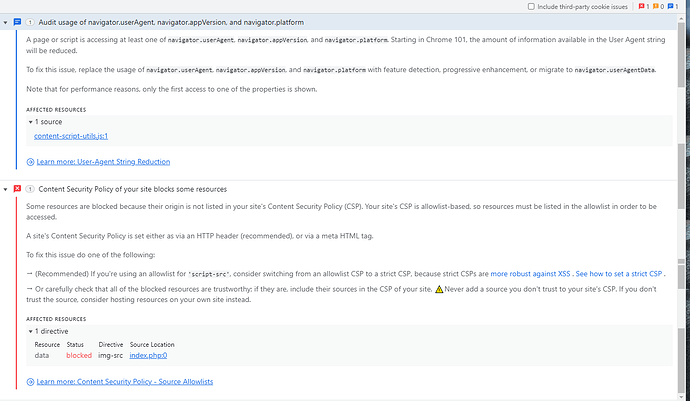Image resolution: width=690 pixels, height=401 pixels.
Task: Open index.php:0 source location link
Action: [x=148, y=355]
